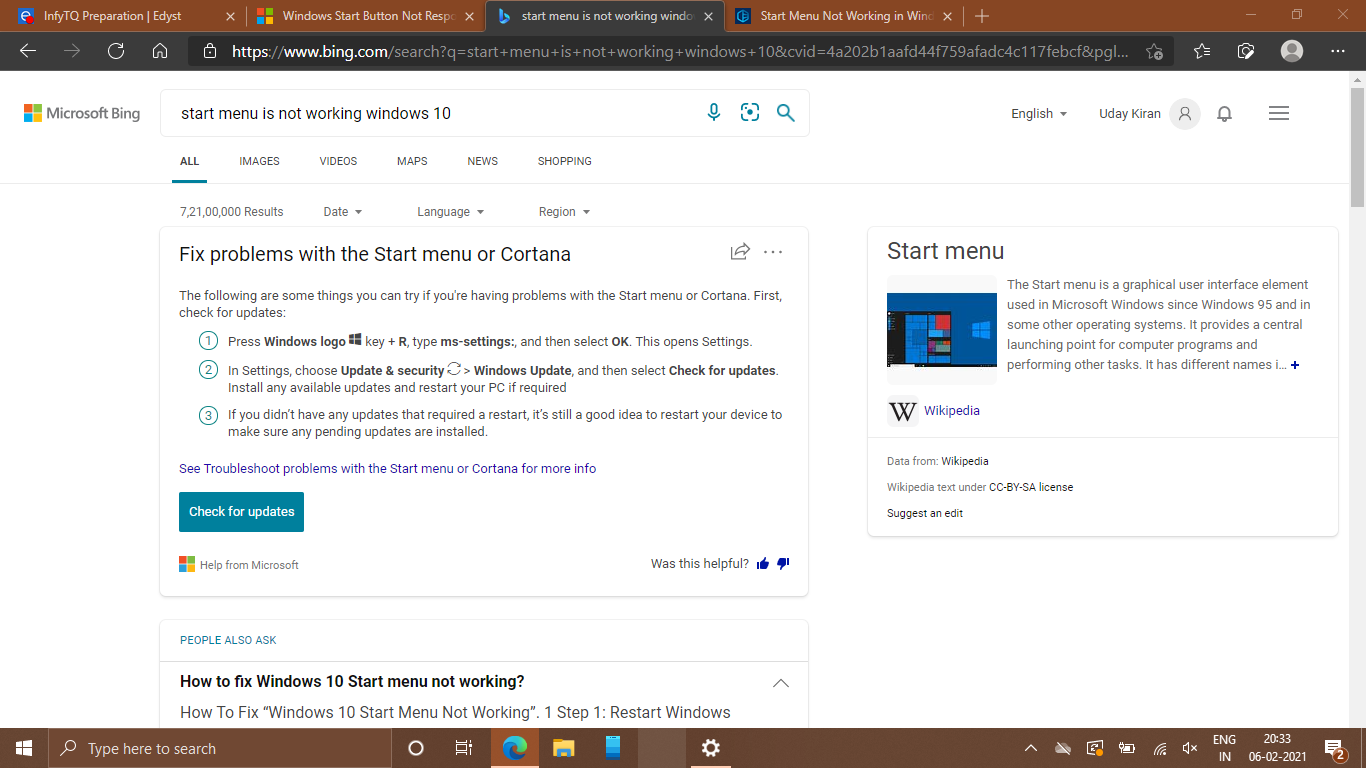The width and height of the screenshot is (1366, 768).
Task: Go to browser home page icon
Action: pos(160,51)
